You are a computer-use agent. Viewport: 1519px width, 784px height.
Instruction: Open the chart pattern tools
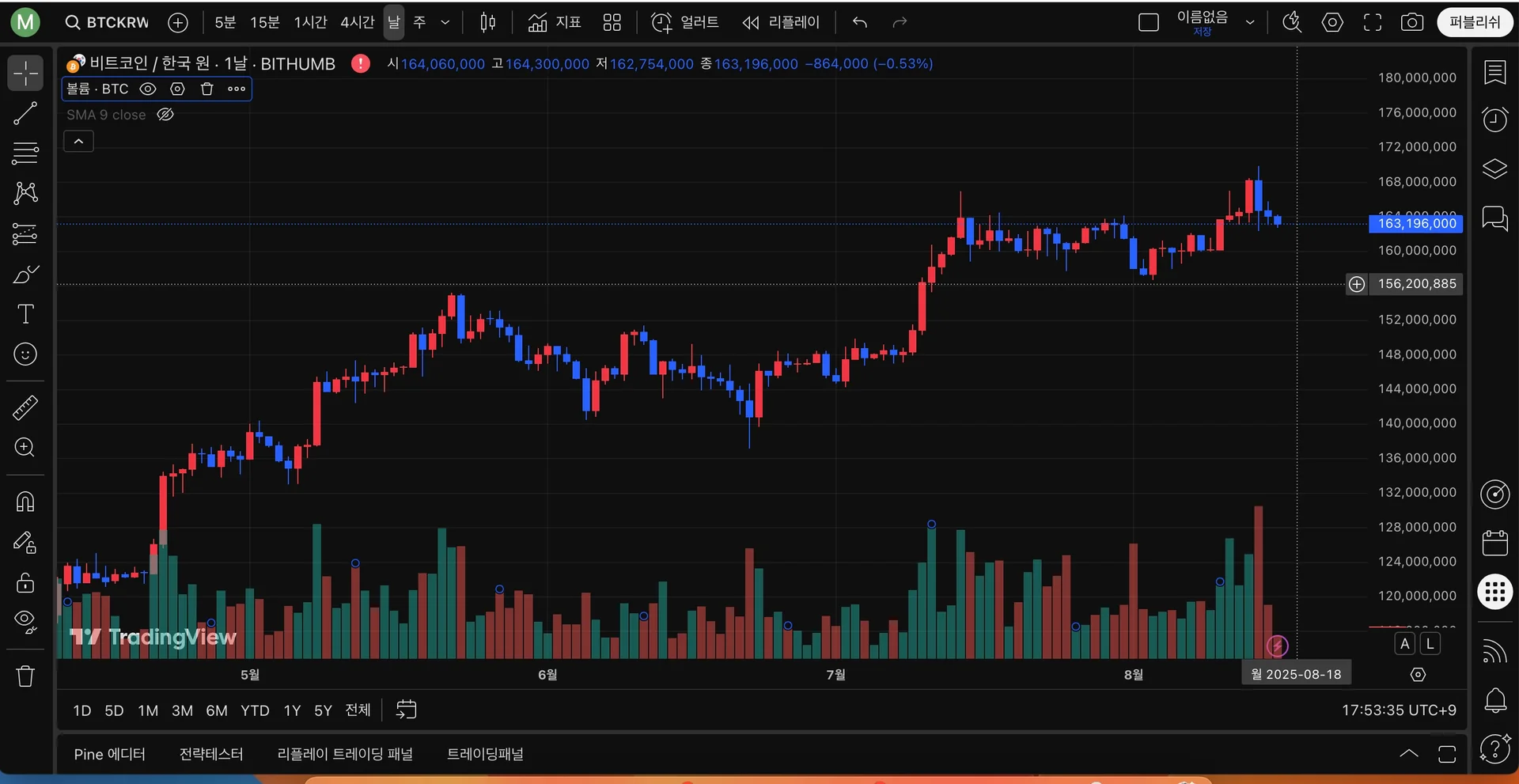(x=25, y=193)
